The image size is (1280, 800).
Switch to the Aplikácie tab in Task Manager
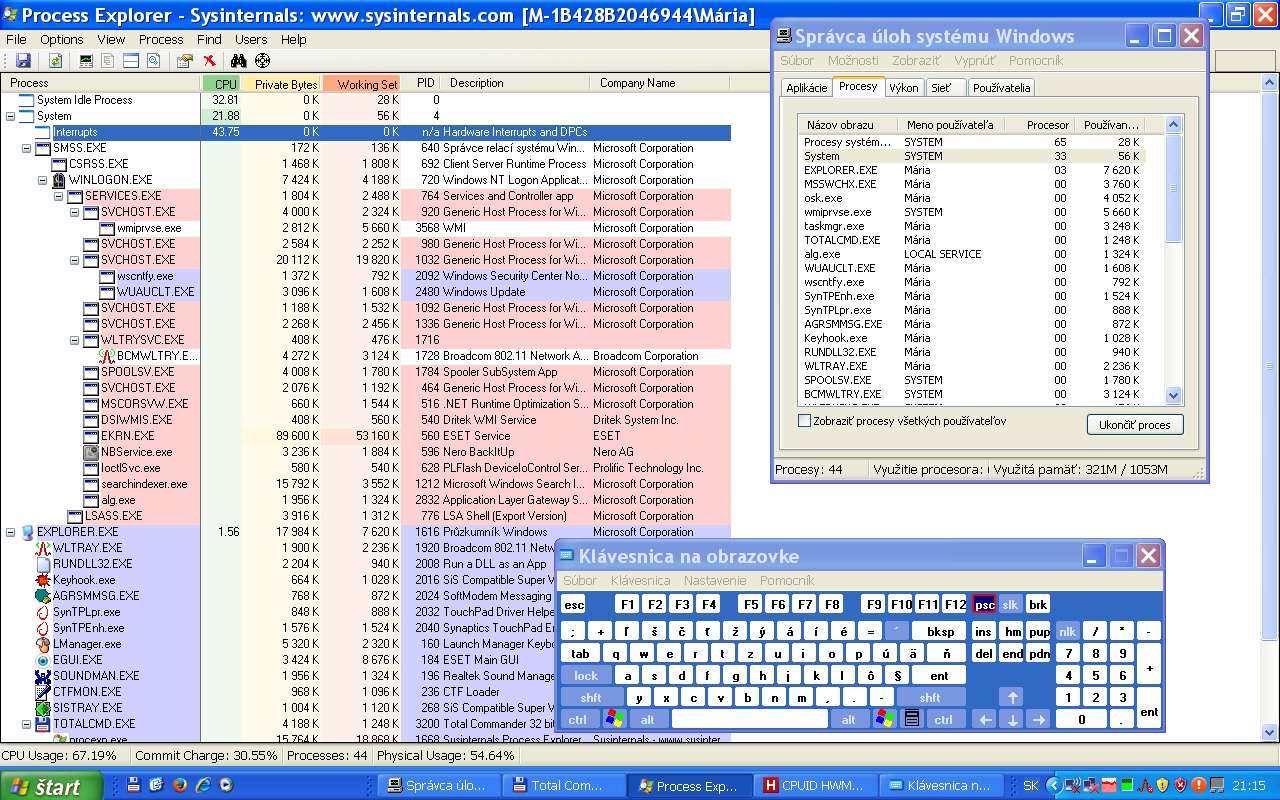click(x=807, y=88)
